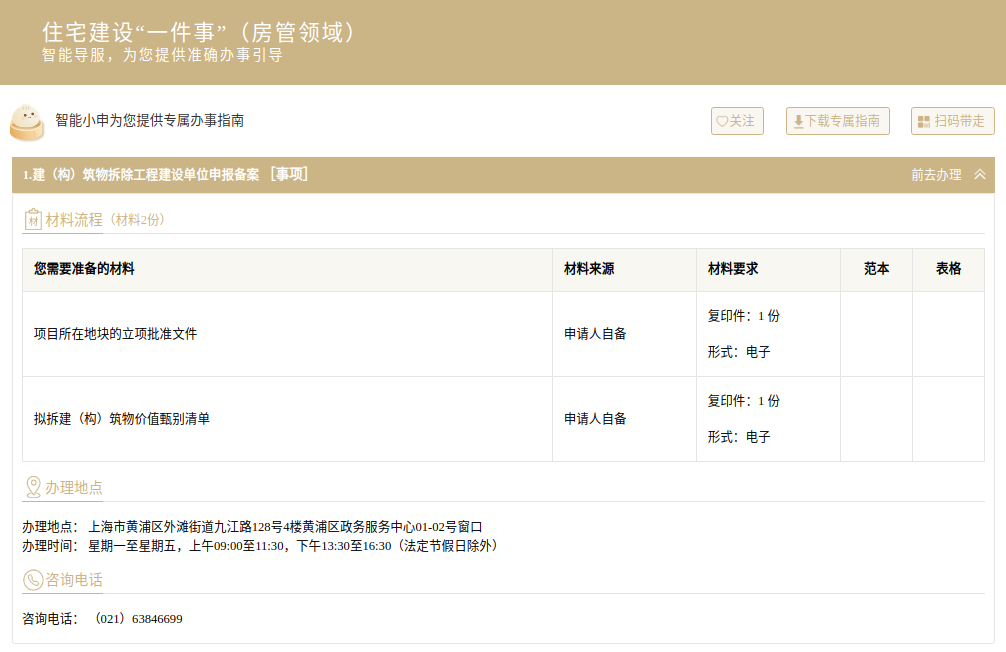This screenshot has height=652, width=1006.
Task: Click the heart 关注 button
Action: point(737,121)
